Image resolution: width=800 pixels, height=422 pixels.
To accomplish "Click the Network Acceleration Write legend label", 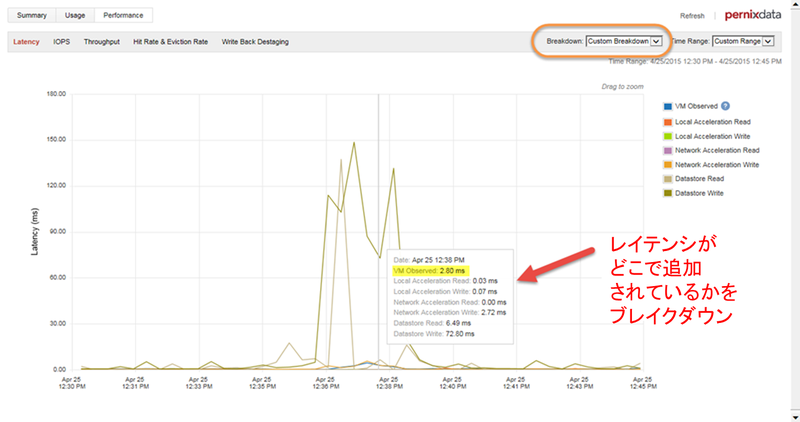I will pyautogui.click(x=717, y=165).
